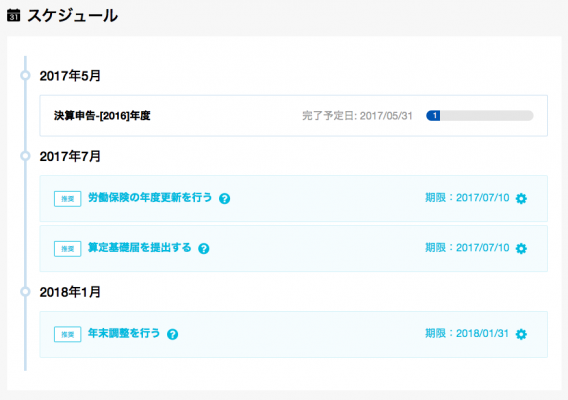Click the 推奨 badge on 年末調整 row
This screenshot has height=400, width=568.
tap(67, 334)
